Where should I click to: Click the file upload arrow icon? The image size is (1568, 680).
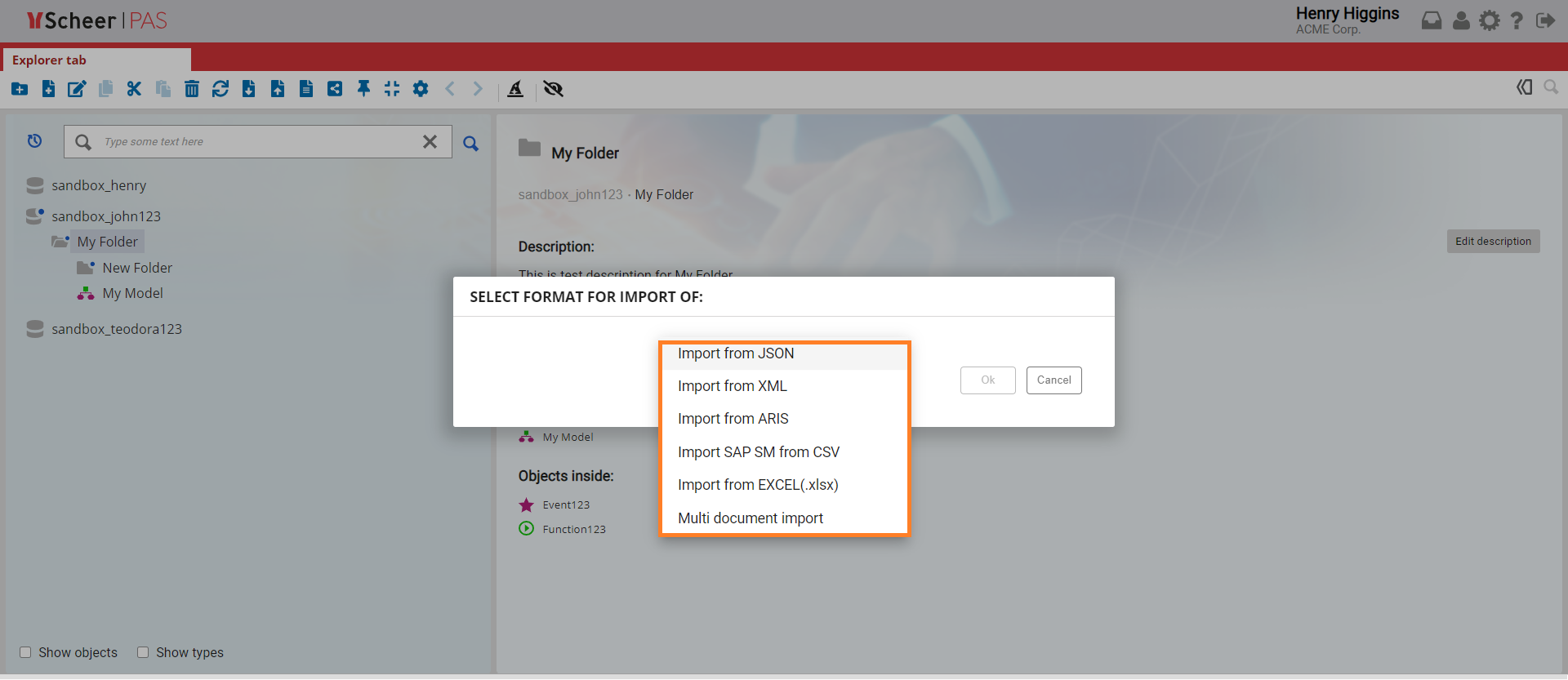pos(278,89)
